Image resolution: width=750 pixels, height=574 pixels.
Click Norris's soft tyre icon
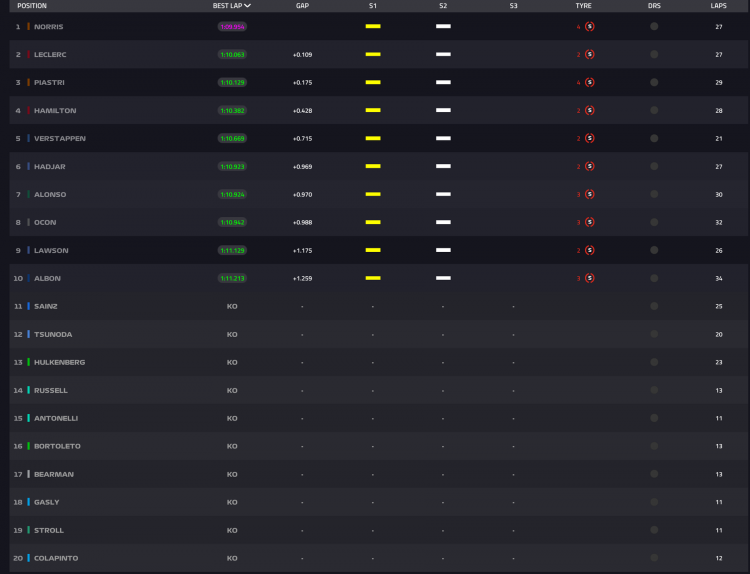click(x=590, y=27)
